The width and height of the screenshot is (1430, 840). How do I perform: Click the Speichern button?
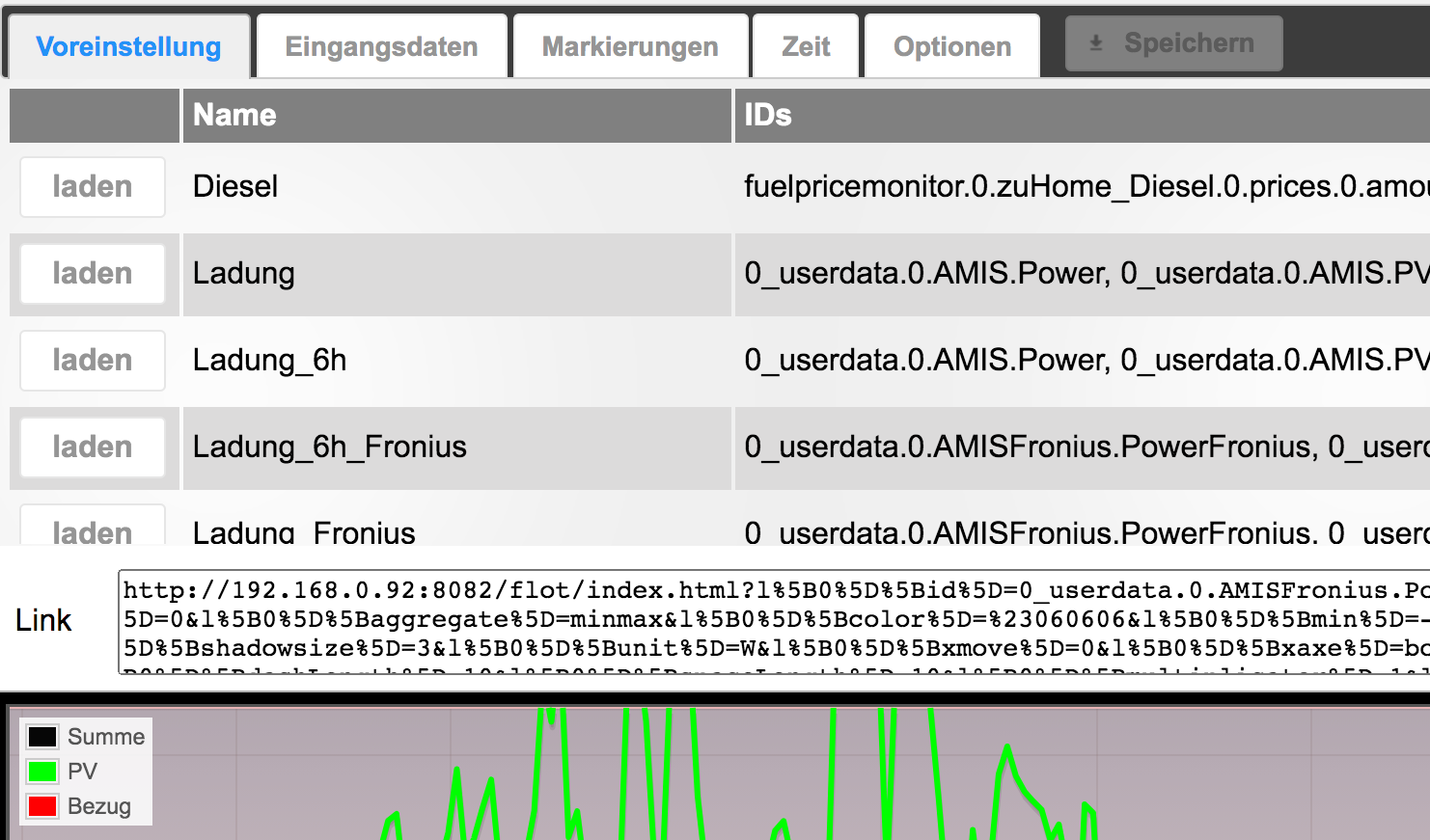[x=1173, y=43]
